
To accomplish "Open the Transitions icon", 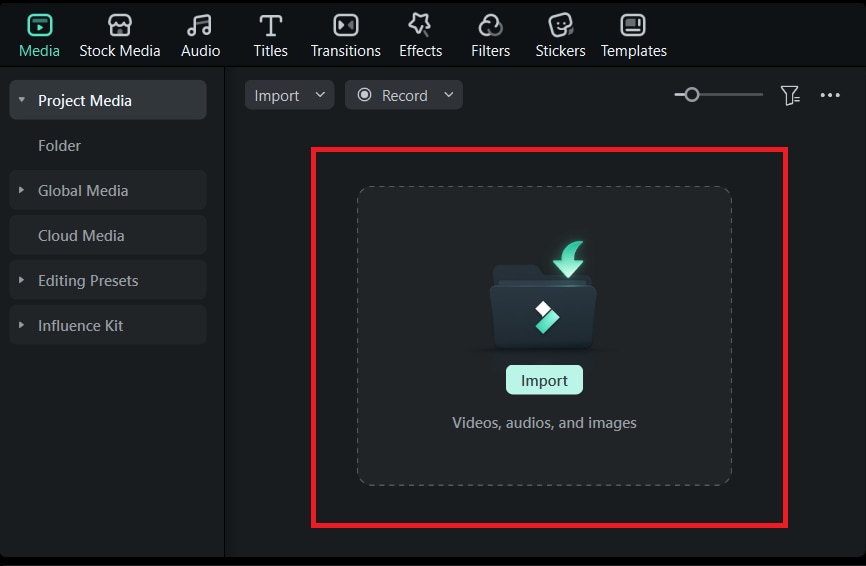I will (346, 25).
